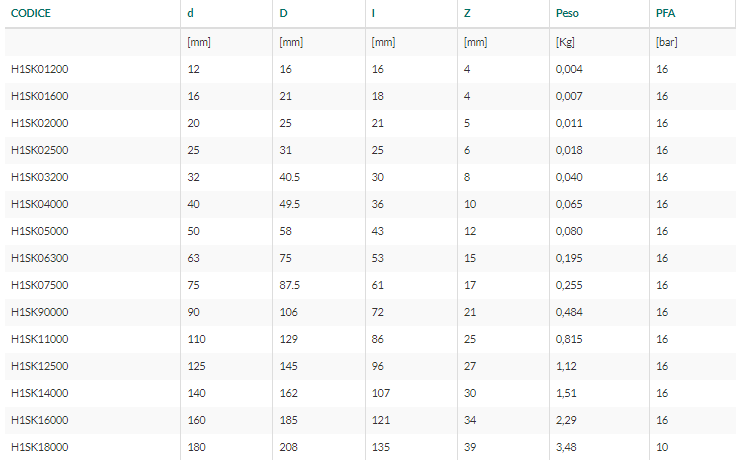Select product code H1SK05000
This screenshot has height=460, width=739.
click(x=40, y=231)
